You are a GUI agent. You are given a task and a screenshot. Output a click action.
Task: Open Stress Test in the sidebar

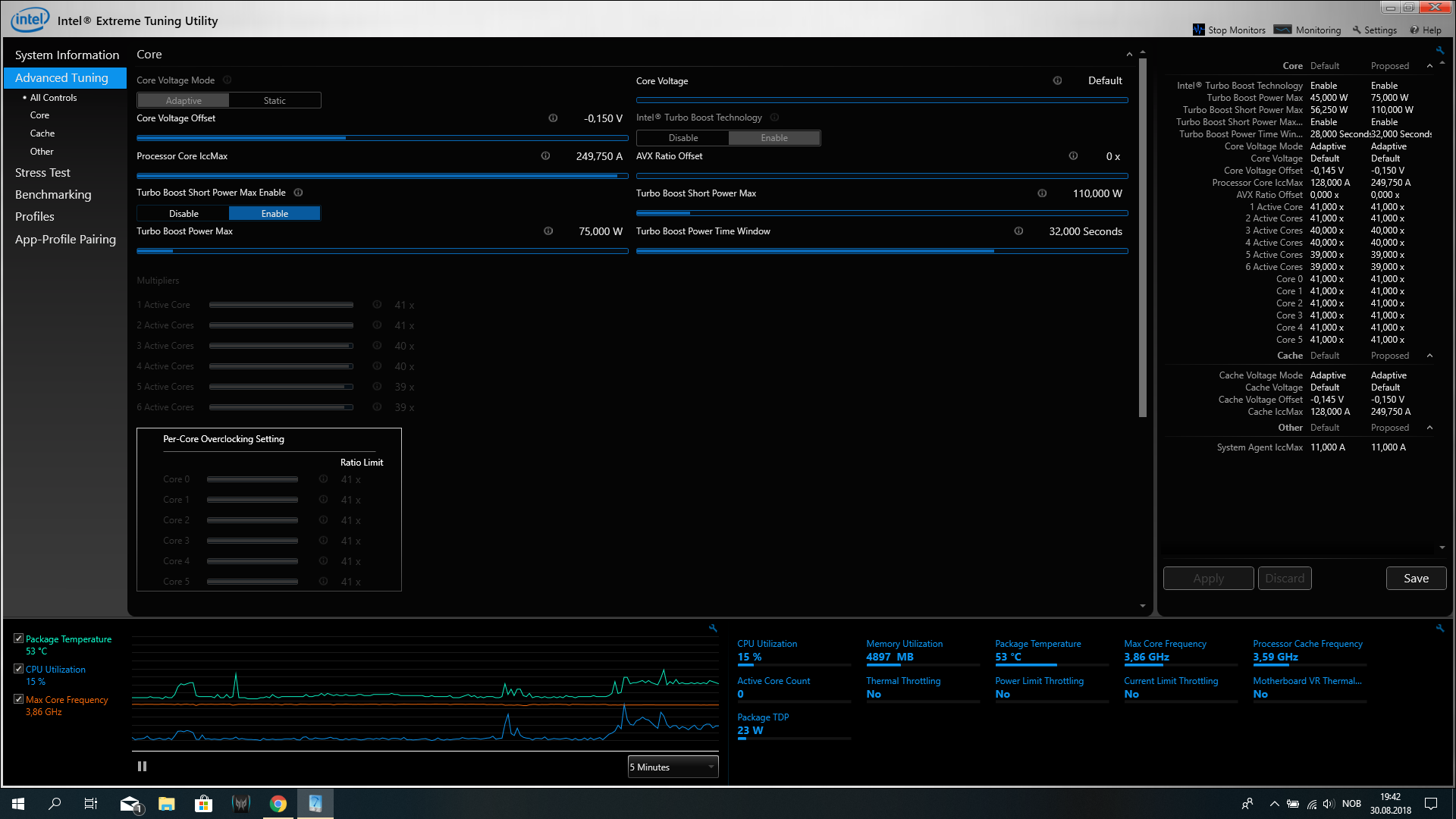[x=42, y=173]
